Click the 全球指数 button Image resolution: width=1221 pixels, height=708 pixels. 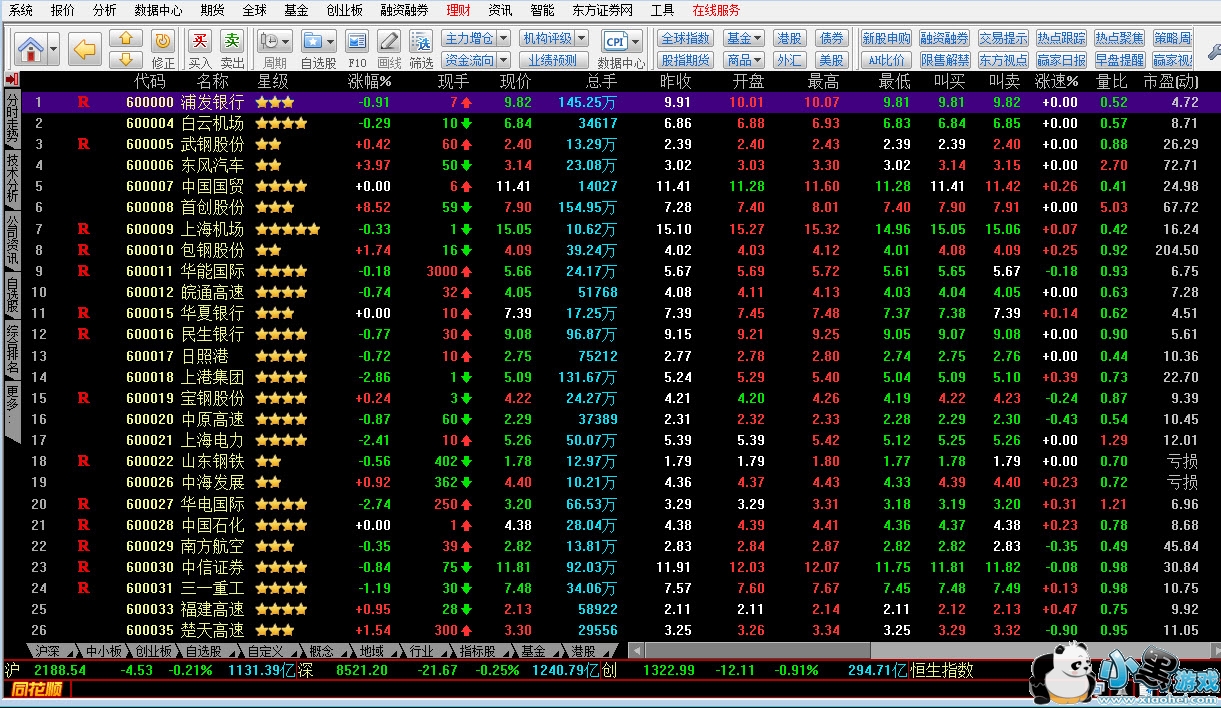coord(685,38)
